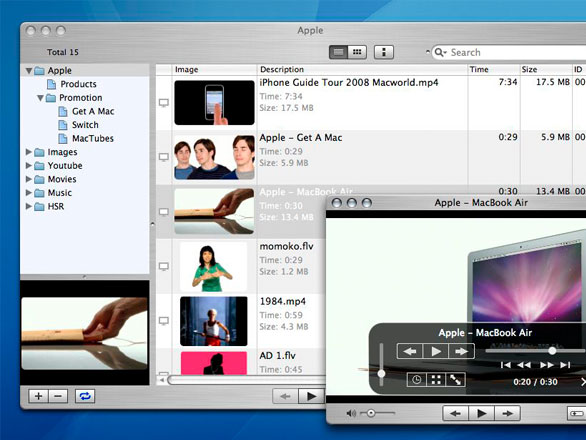Select the MacTubes playlist
Image resolution: width=586 pixels, height=440 pixels.
tap(93, 139)
